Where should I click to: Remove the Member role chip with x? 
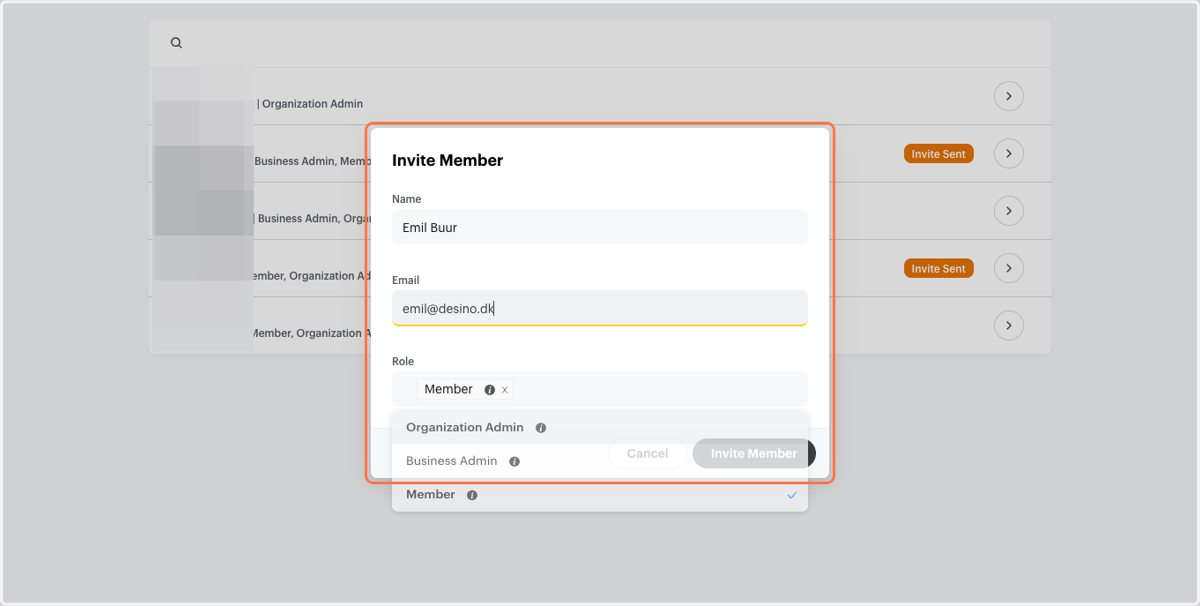click(x=504, y=390)
